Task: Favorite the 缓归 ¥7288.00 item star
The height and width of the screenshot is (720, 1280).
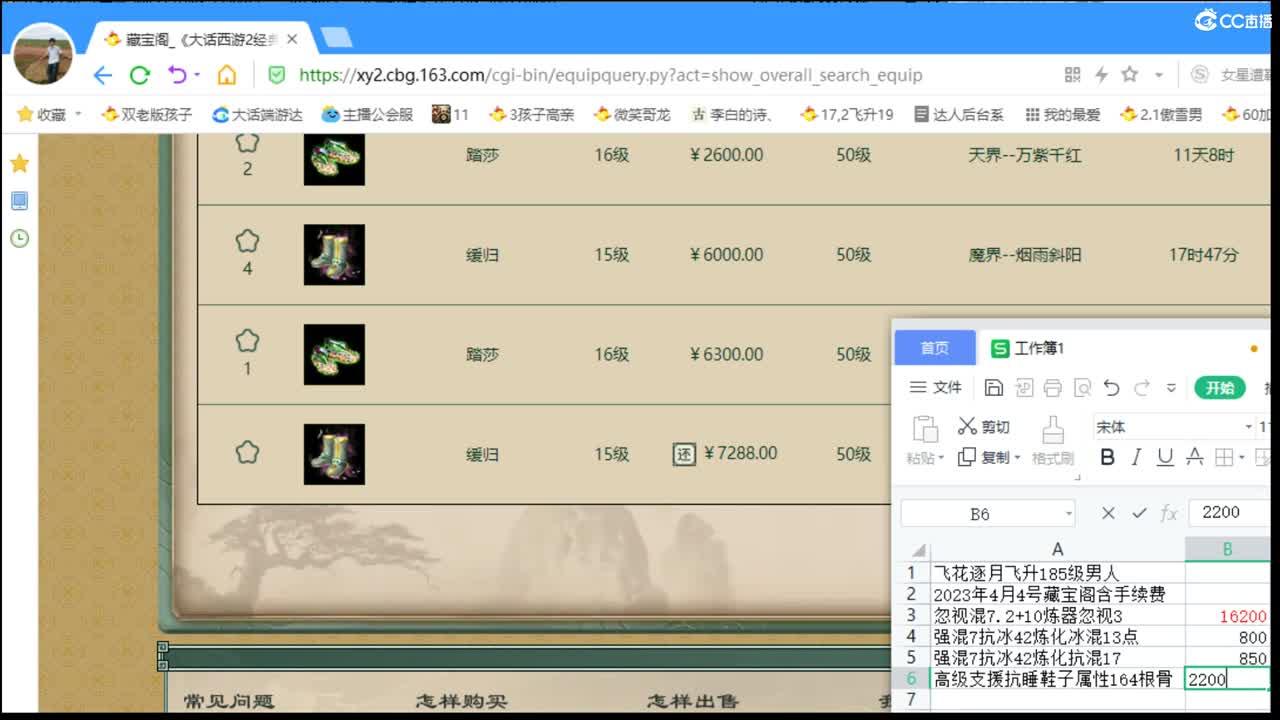Action: tap(247, 452)
